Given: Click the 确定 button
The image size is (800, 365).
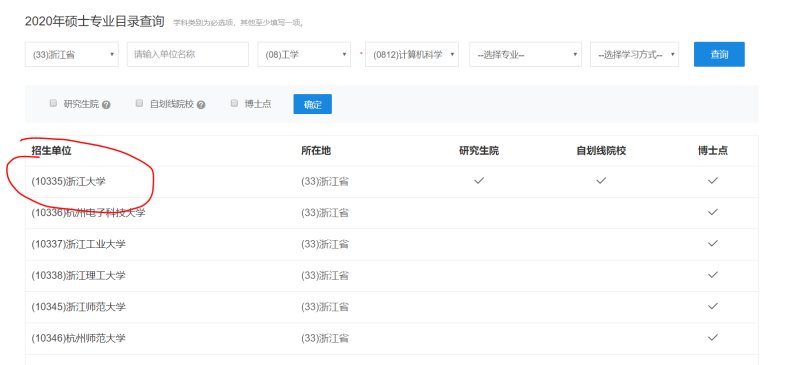Looking at the screenshot, I should click(313, 104).
